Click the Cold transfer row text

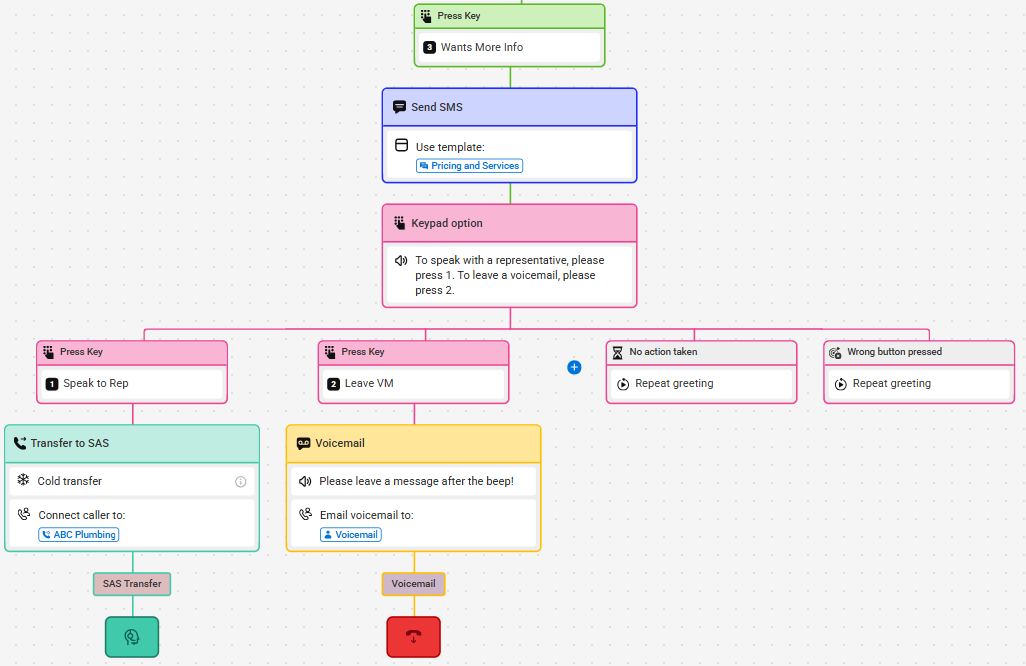click(x=69, y=481)
